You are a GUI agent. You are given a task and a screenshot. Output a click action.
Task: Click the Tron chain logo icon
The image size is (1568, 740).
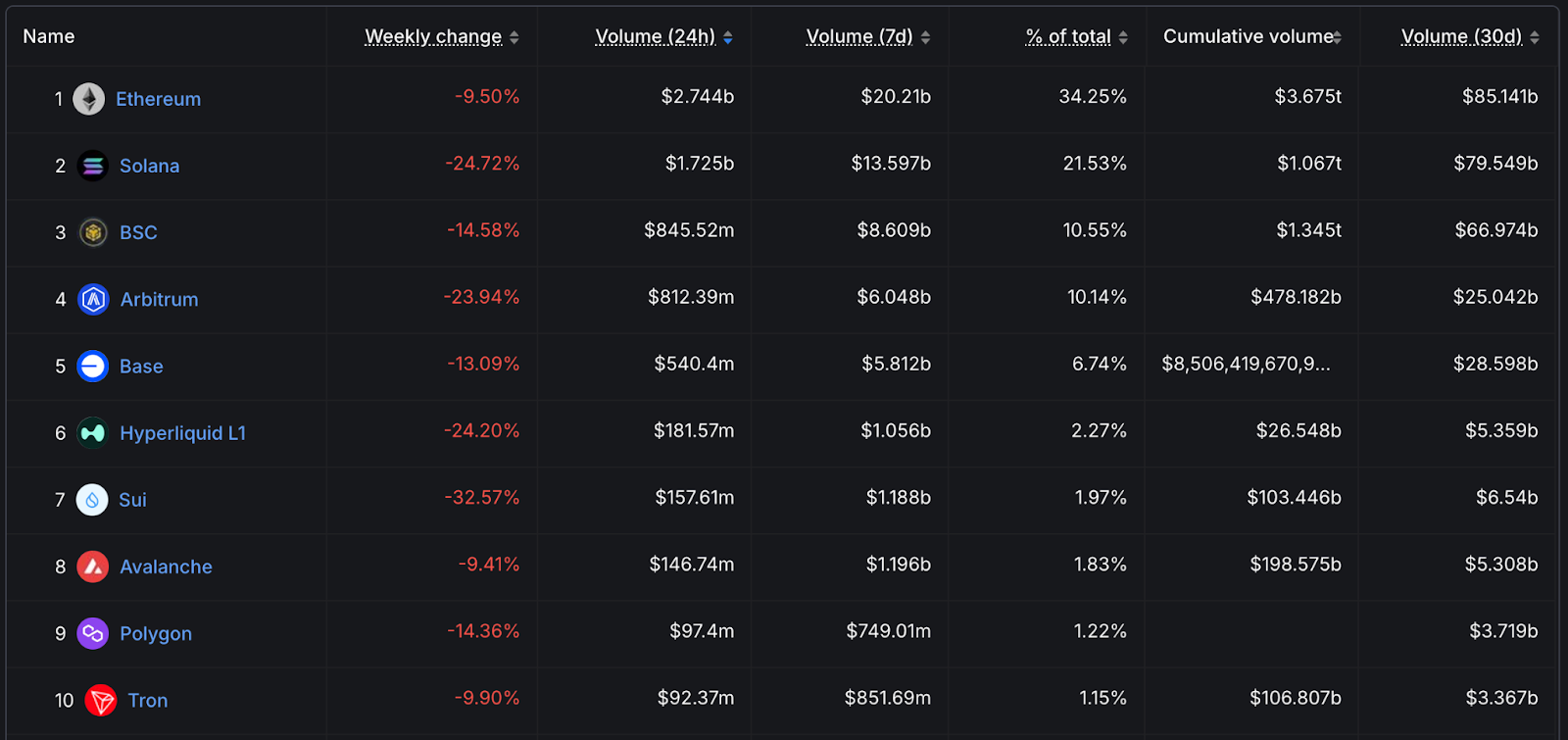pos(101,700)
